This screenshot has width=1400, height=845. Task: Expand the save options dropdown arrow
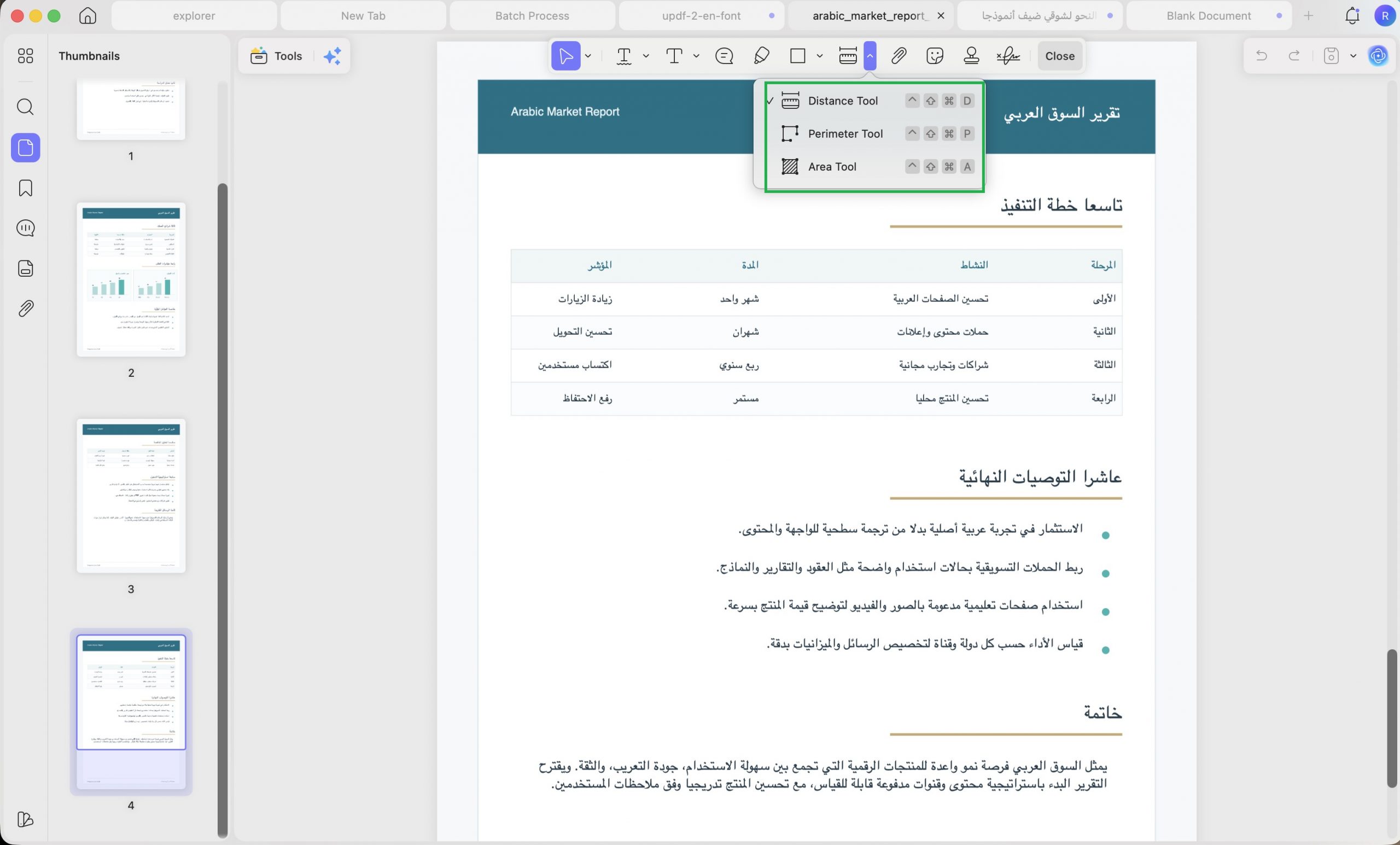[x=1353, y=56]
